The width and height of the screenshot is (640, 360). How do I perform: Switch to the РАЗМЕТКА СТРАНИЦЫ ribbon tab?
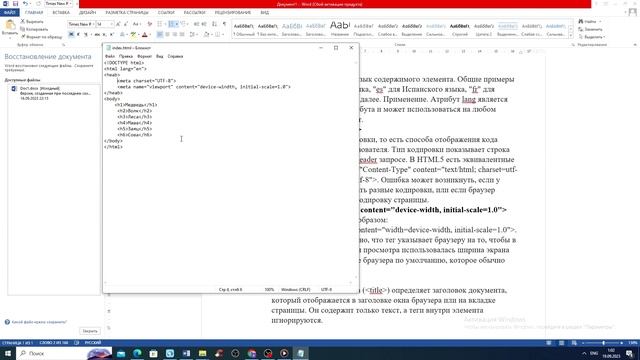pyautogui.click(x=127, y=13)
